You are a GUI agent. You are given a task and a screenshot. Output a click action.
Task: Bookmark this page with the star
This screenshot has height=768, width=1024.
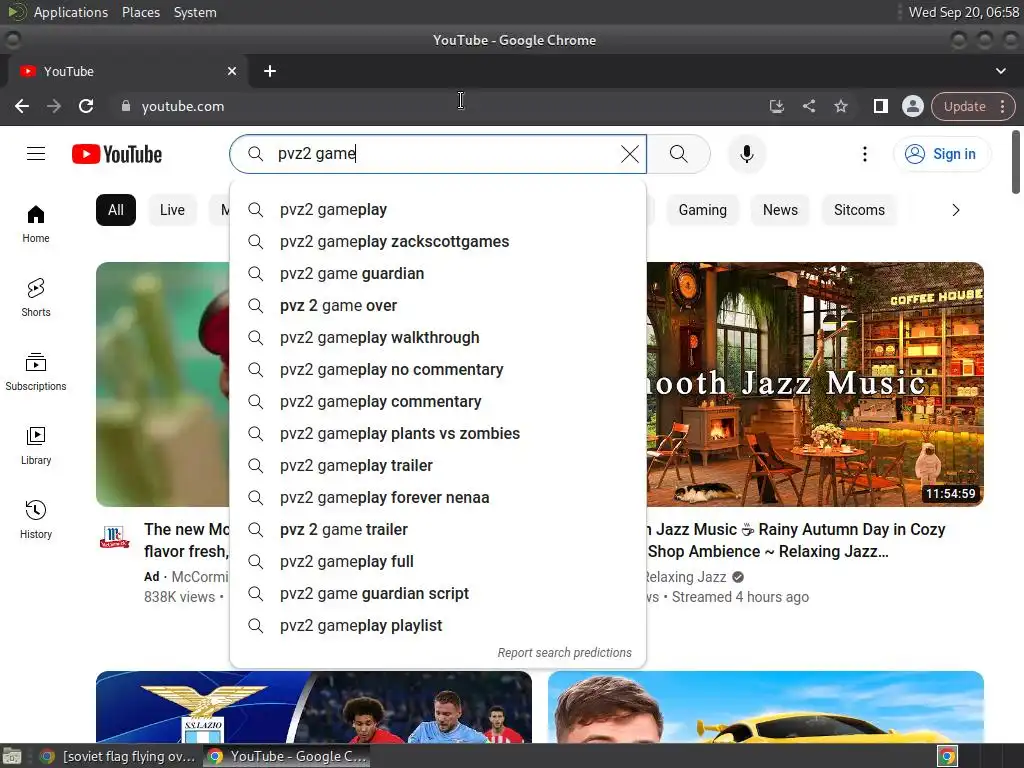pos(840,106)
